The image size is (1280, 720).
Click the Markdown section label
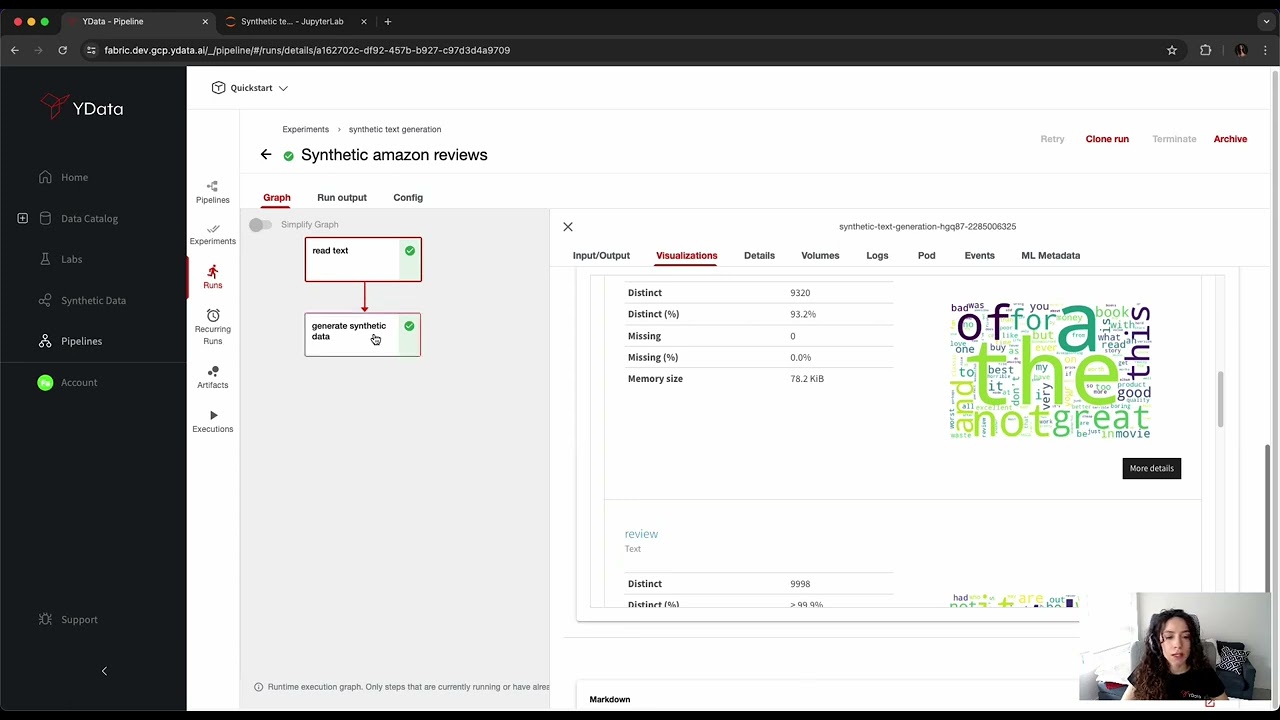tap(609, 699)
